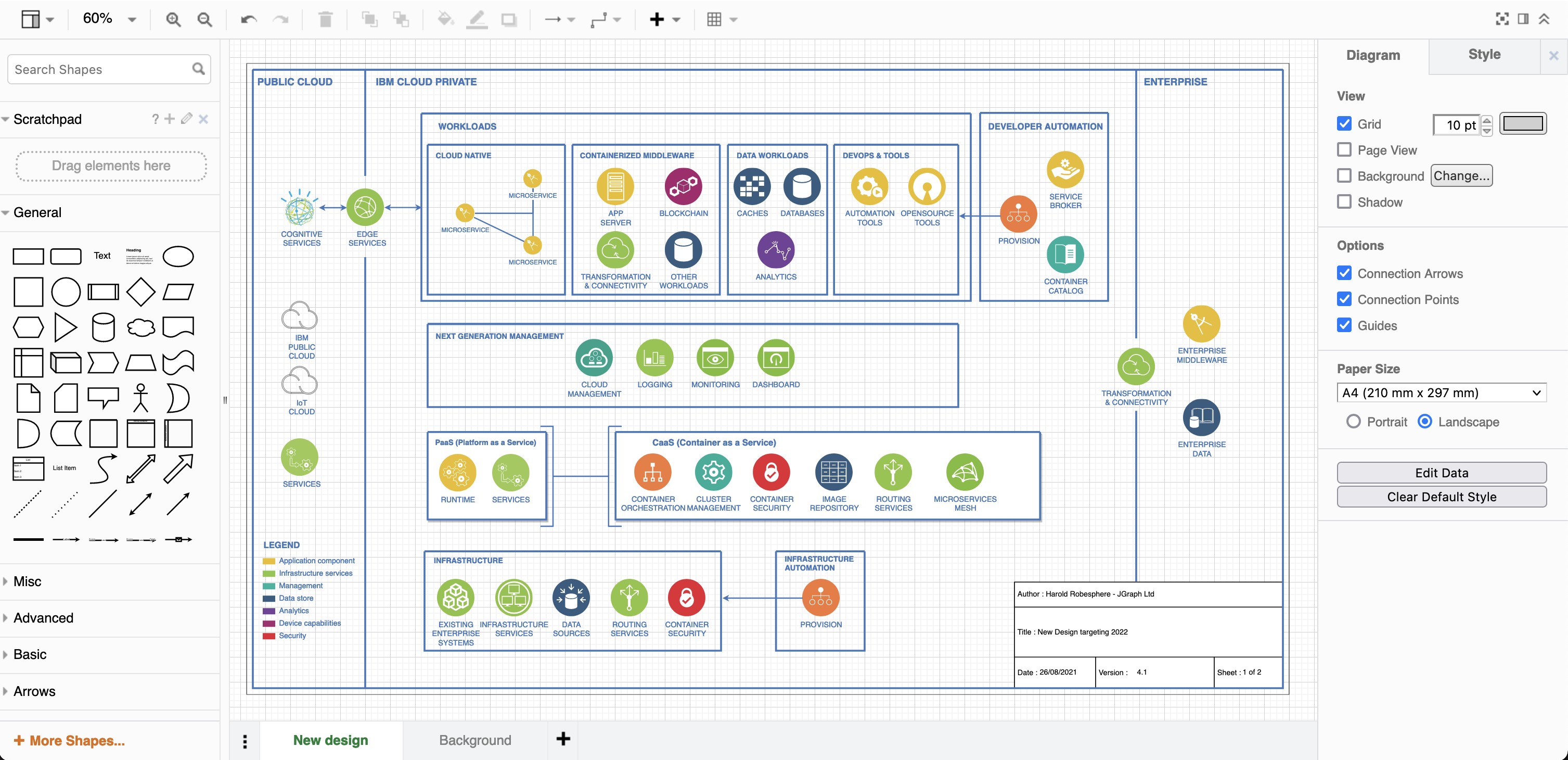The image size is (1568, 760).
Task: Toggle the Grid checkbox in View panel
Action: pyautogui.click(x=1345, y=123)
